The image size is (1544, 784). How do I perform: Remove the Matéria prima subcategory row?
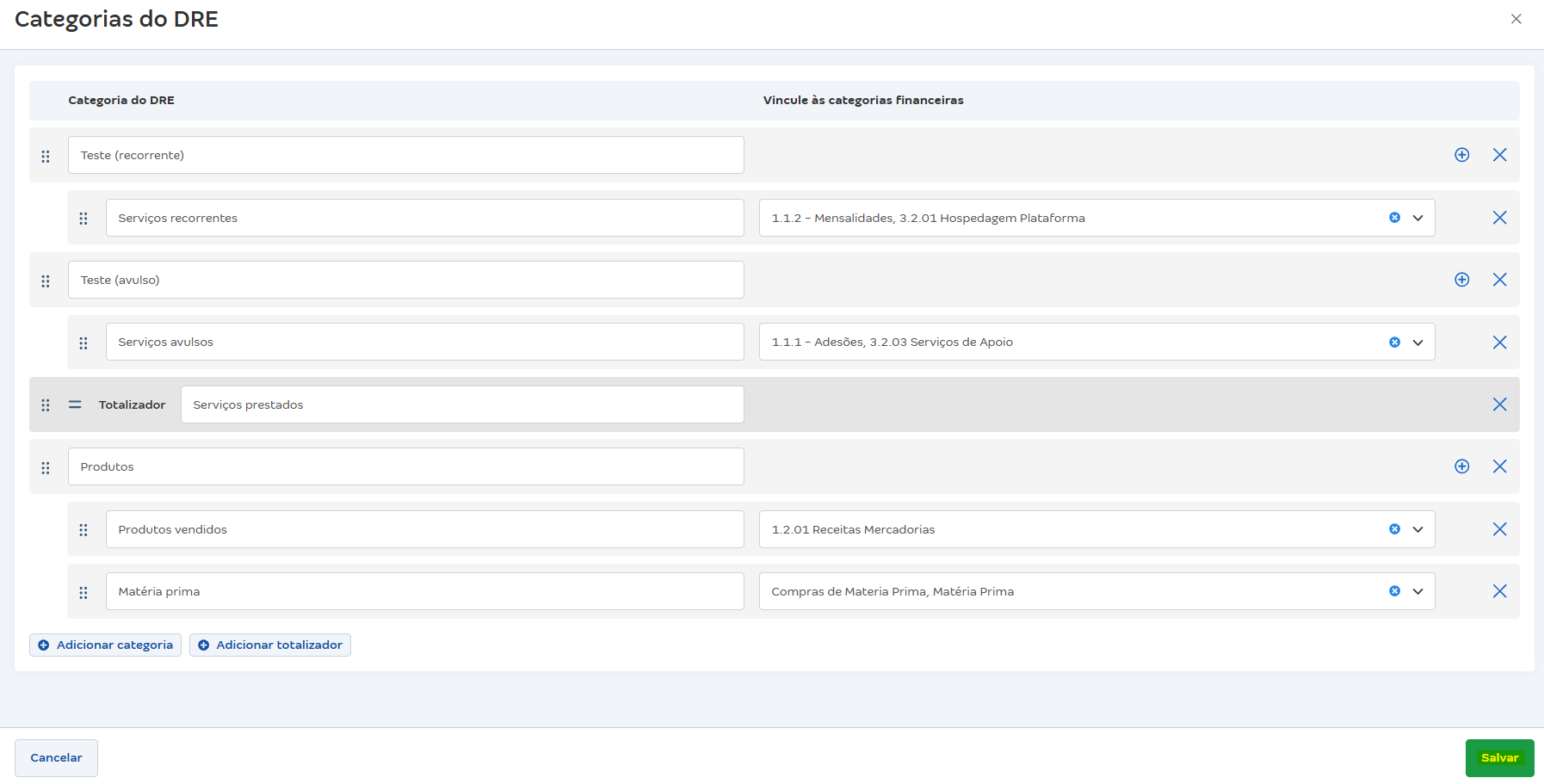click(1499, 591)
